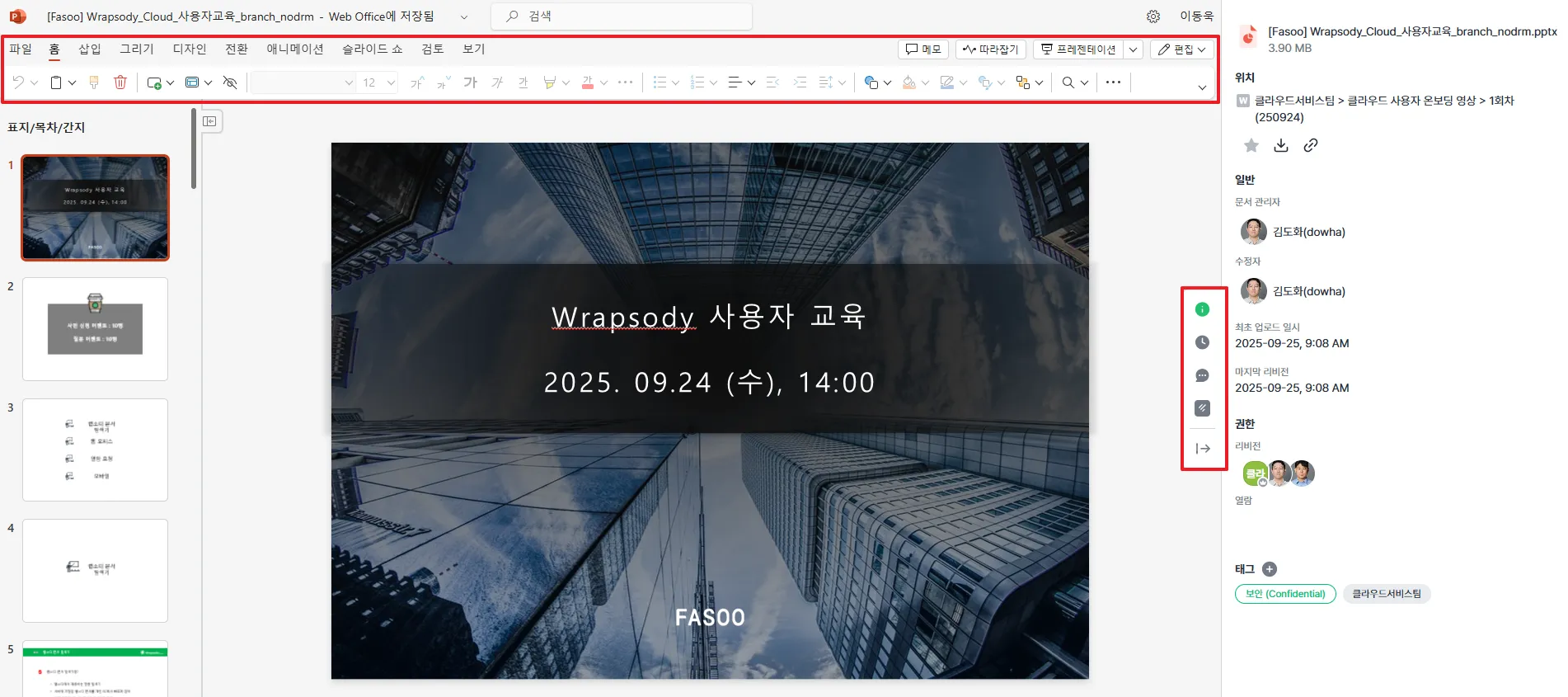
Task: Click the Paste clipboard icon
Action: coord(56,82)
